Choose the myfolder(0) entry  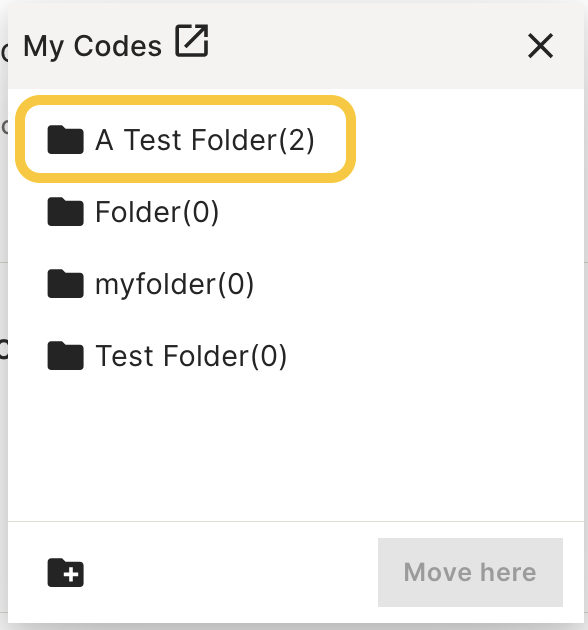pos(174,284)
